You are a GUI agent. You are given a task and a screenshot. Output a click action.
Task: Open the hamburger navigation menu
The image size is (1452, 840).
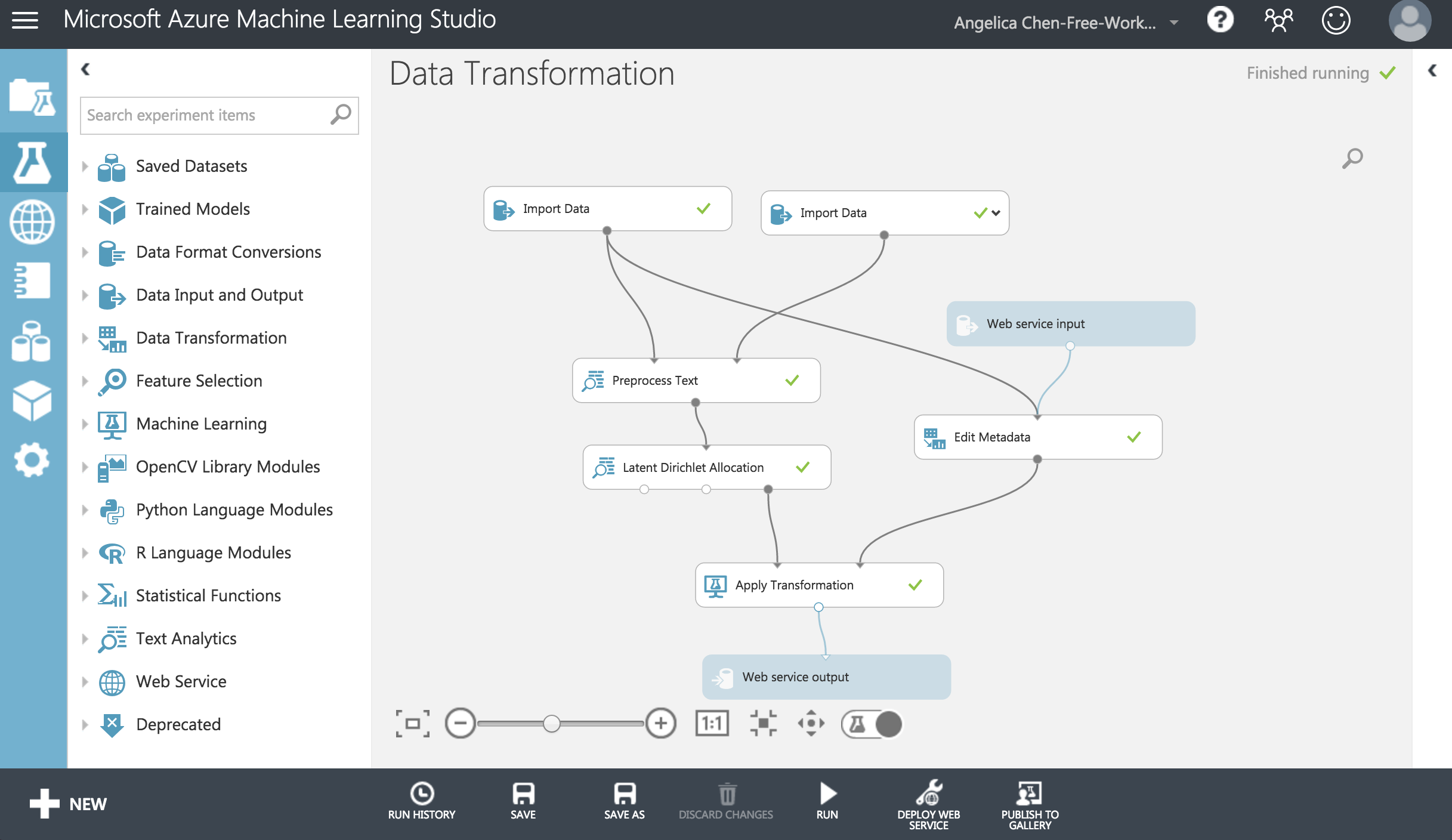[x=25, y=20]
